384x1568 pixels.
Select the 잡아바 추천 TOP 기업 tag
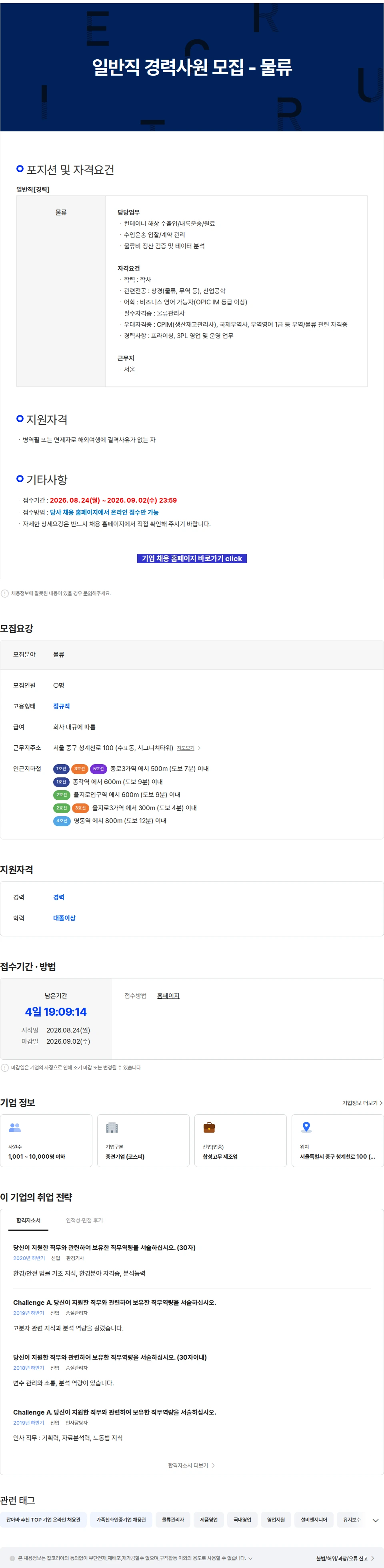[43, 1520]
